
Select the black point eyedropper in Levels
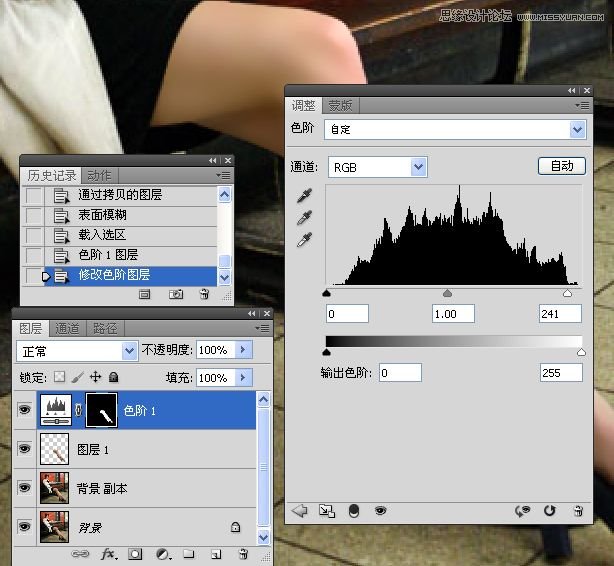click(x=304, y=195)
